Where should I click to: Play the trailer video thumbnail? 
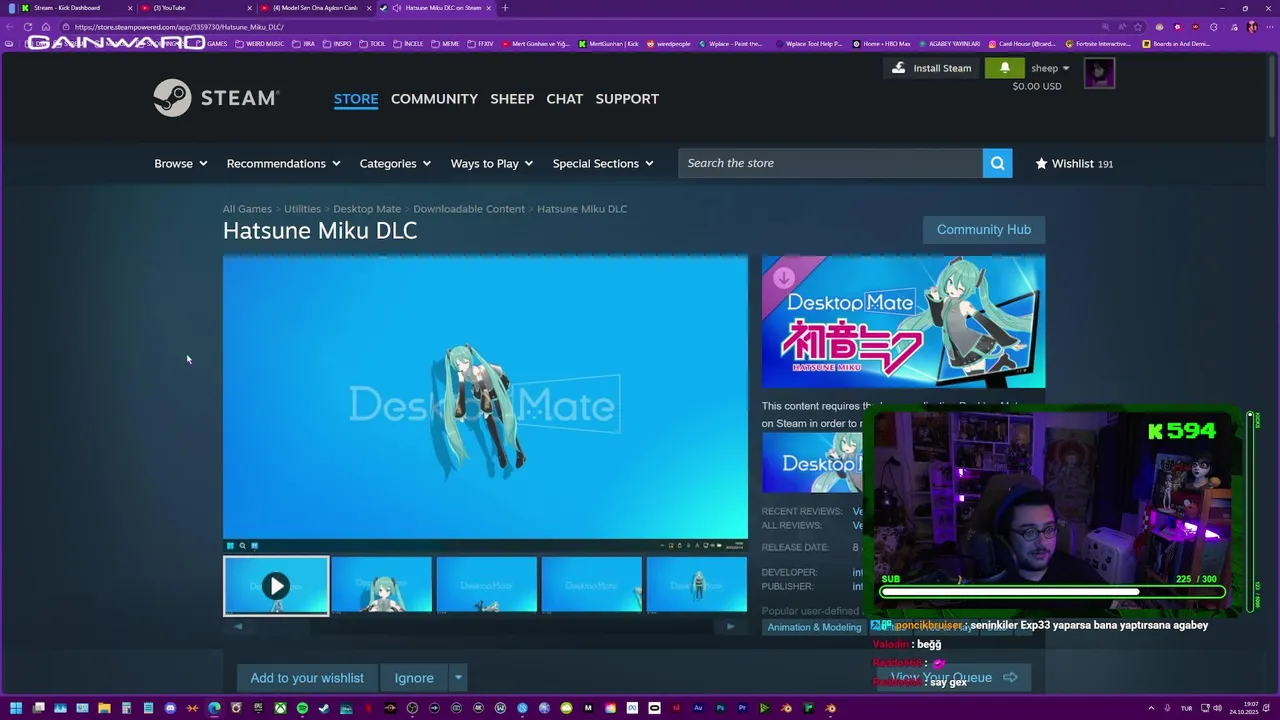[x=276, y=586]
